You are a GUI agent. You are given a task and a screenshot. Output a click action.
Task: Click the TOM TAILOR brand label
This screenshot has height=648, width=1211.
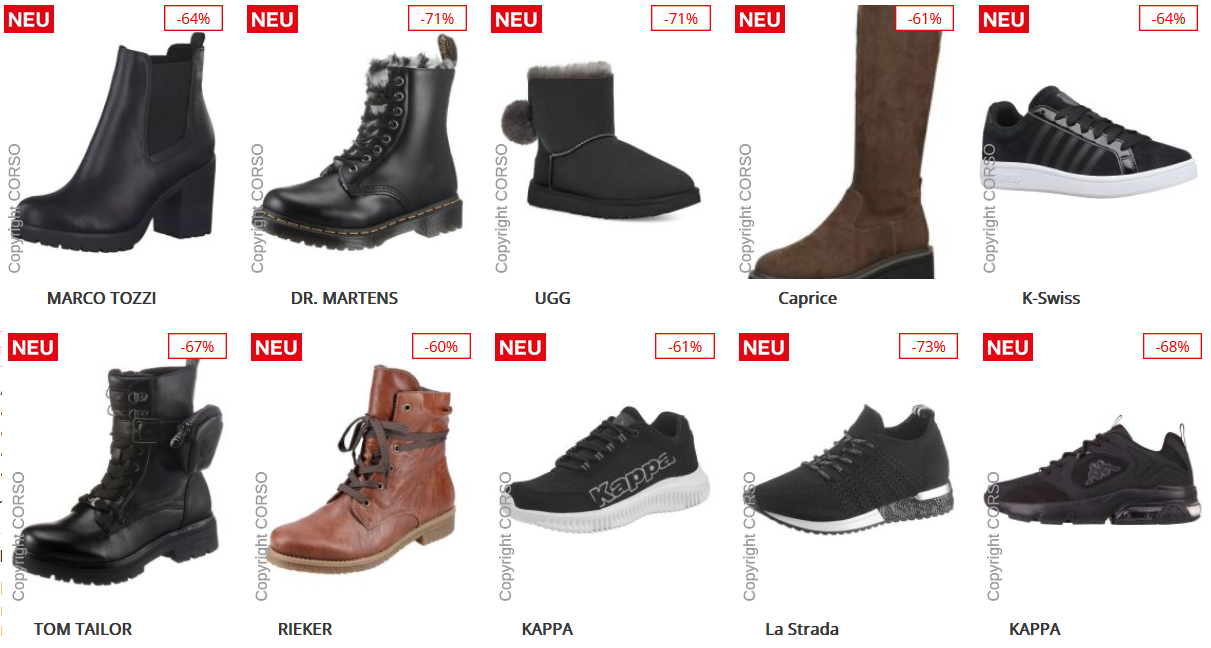tap(83, 629)
